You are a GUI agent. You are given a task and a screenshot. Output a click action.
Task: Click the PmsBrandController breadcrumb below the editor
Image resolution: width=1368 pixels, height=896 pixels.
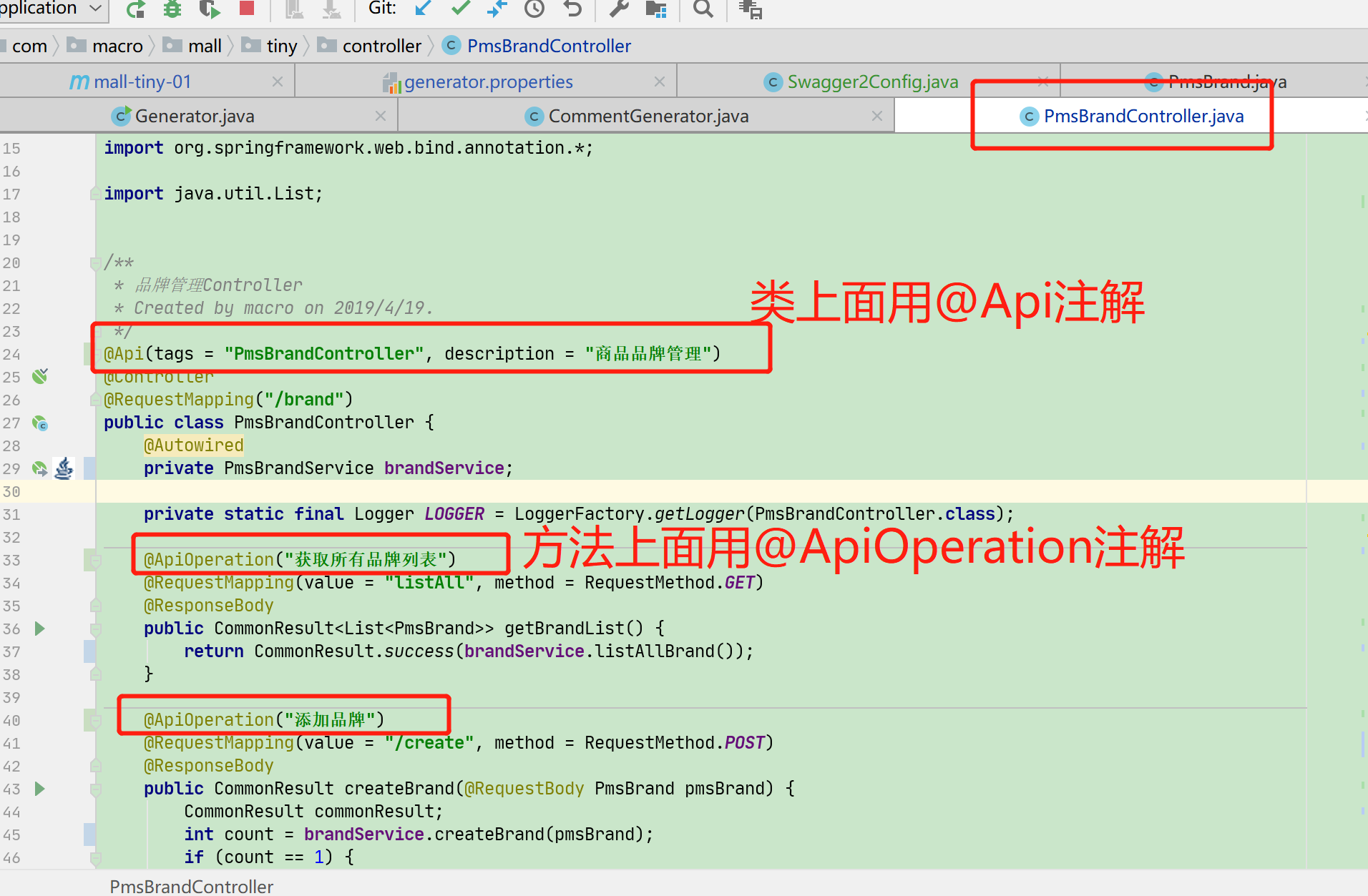click(191, 887)
